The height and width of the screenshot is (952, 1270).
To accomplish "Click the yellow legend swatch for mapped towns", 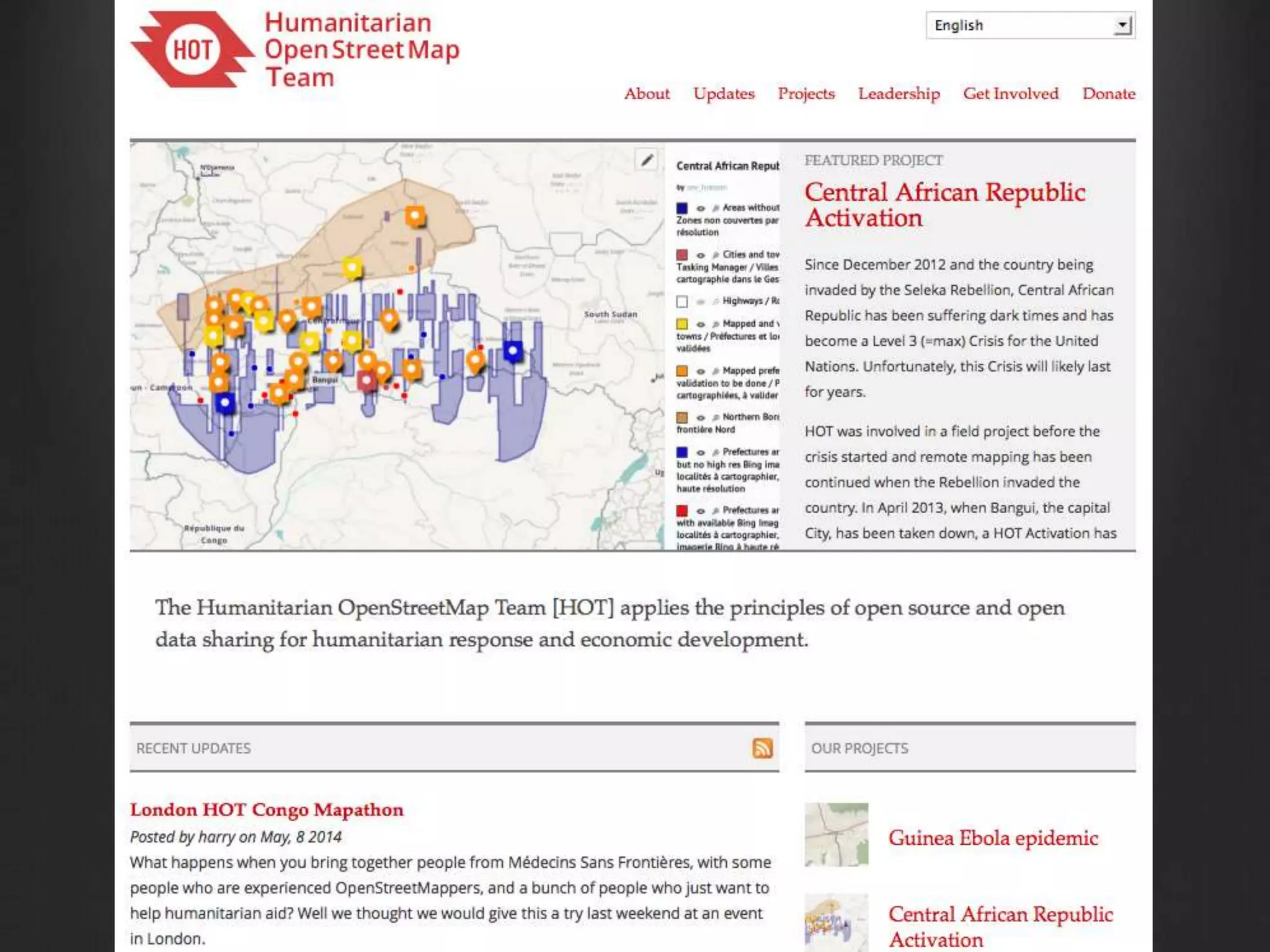I will pyautogui.click(x=682, y=324).
